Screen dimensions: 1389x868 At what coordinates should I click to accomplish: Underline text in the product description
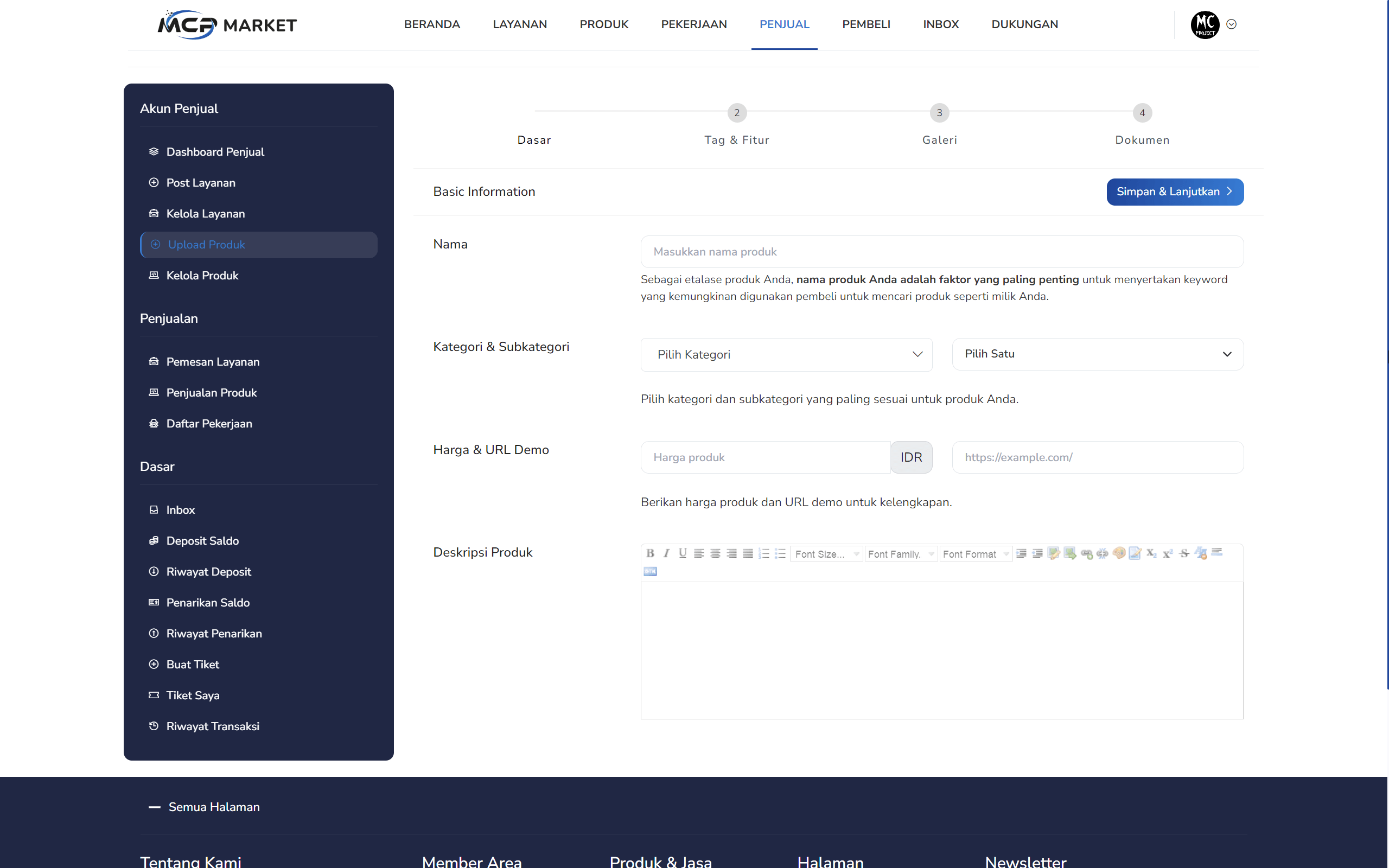(x=683, y=553)
